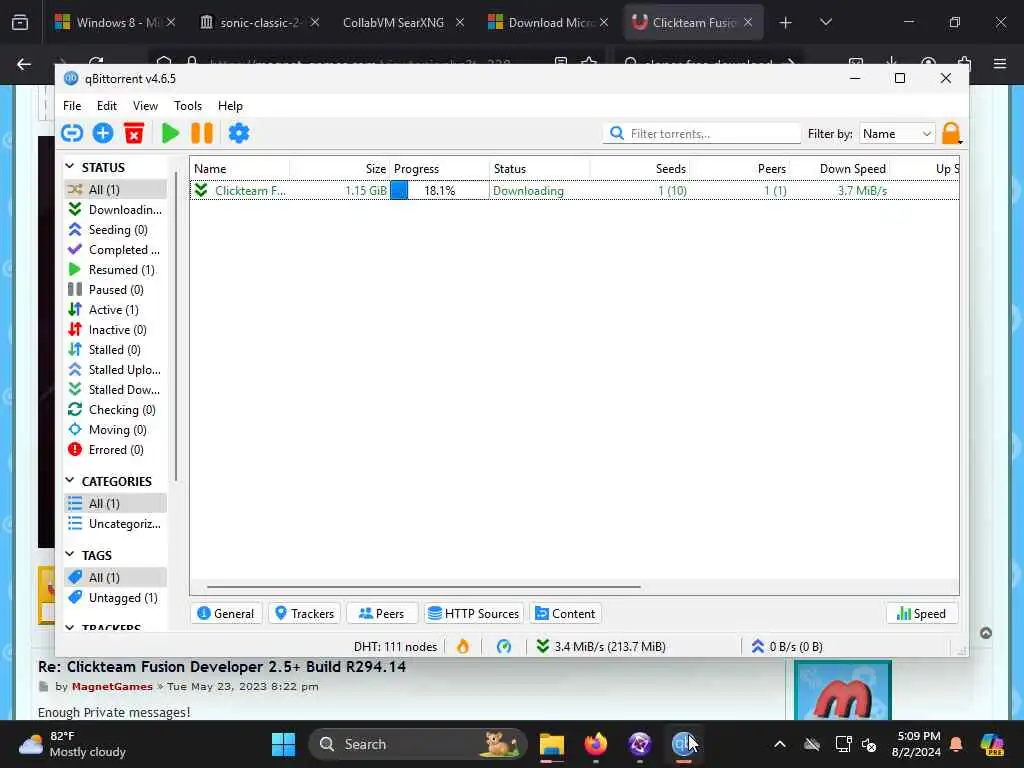This screenshot has height=768, width=1024.
Task: Open the Filter by Name dropdown
Action: [897, 133]
